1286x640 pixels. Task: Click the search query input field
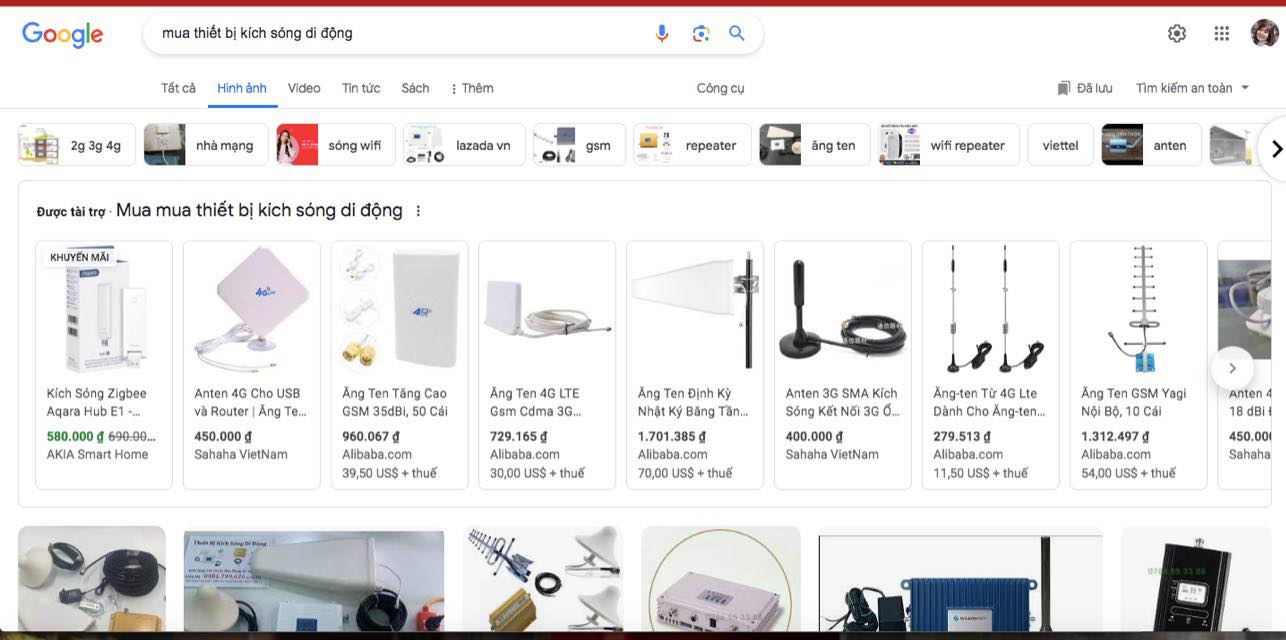tap(400, 33)
